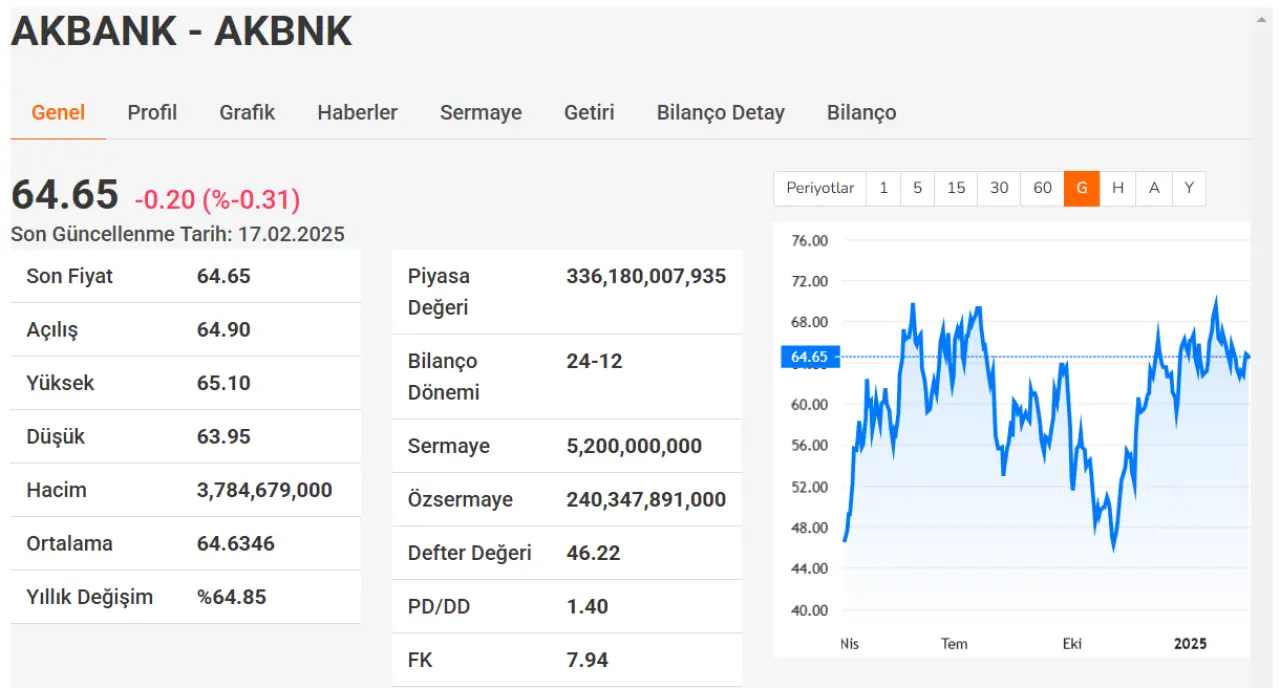
Task: Select the G daily period button
Action: coord(1082,188)
